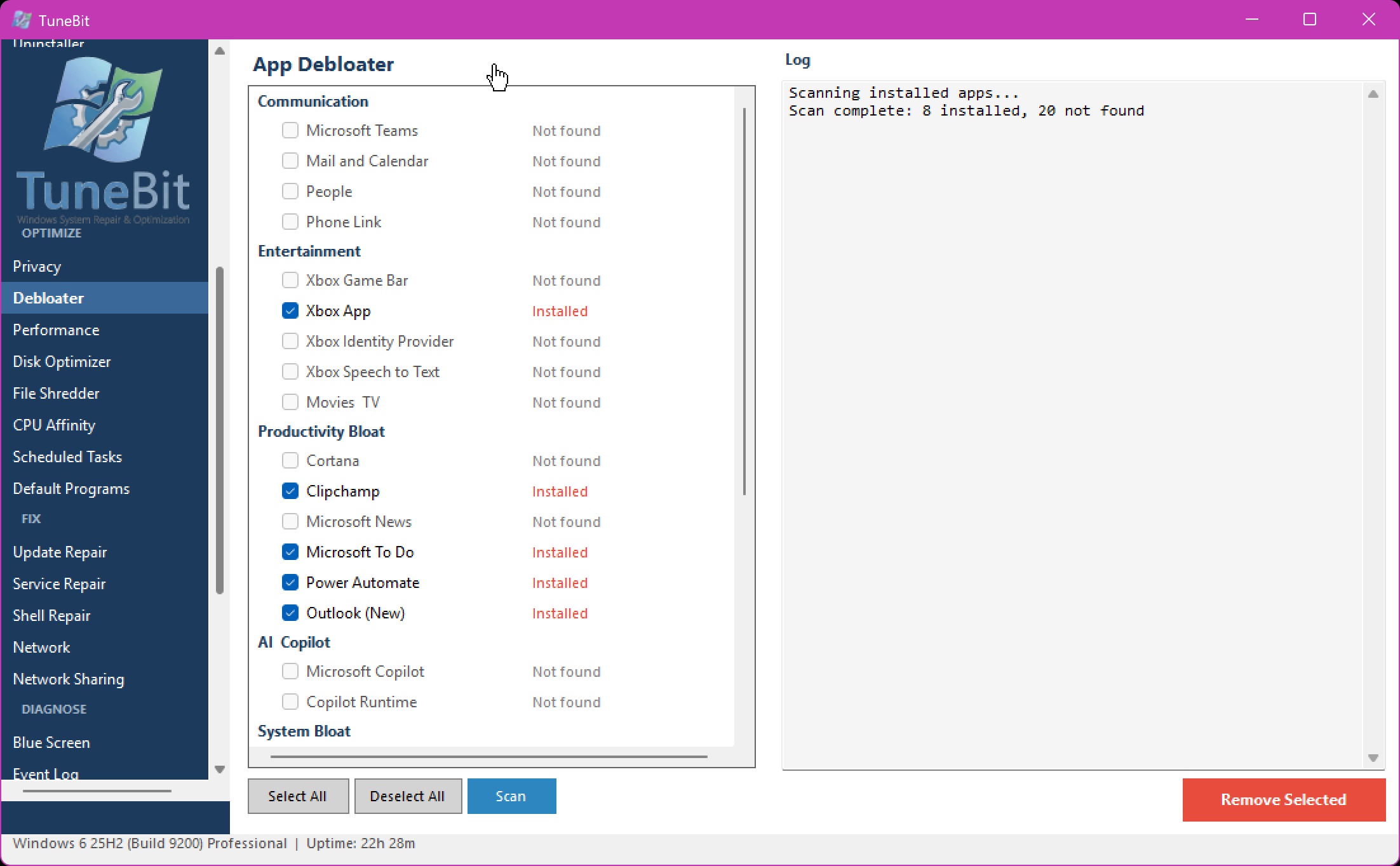The image size is (1400, 866).
Task: Check the Phone Link checkbox
Action: pyautogui.click(x=290, y=222)
